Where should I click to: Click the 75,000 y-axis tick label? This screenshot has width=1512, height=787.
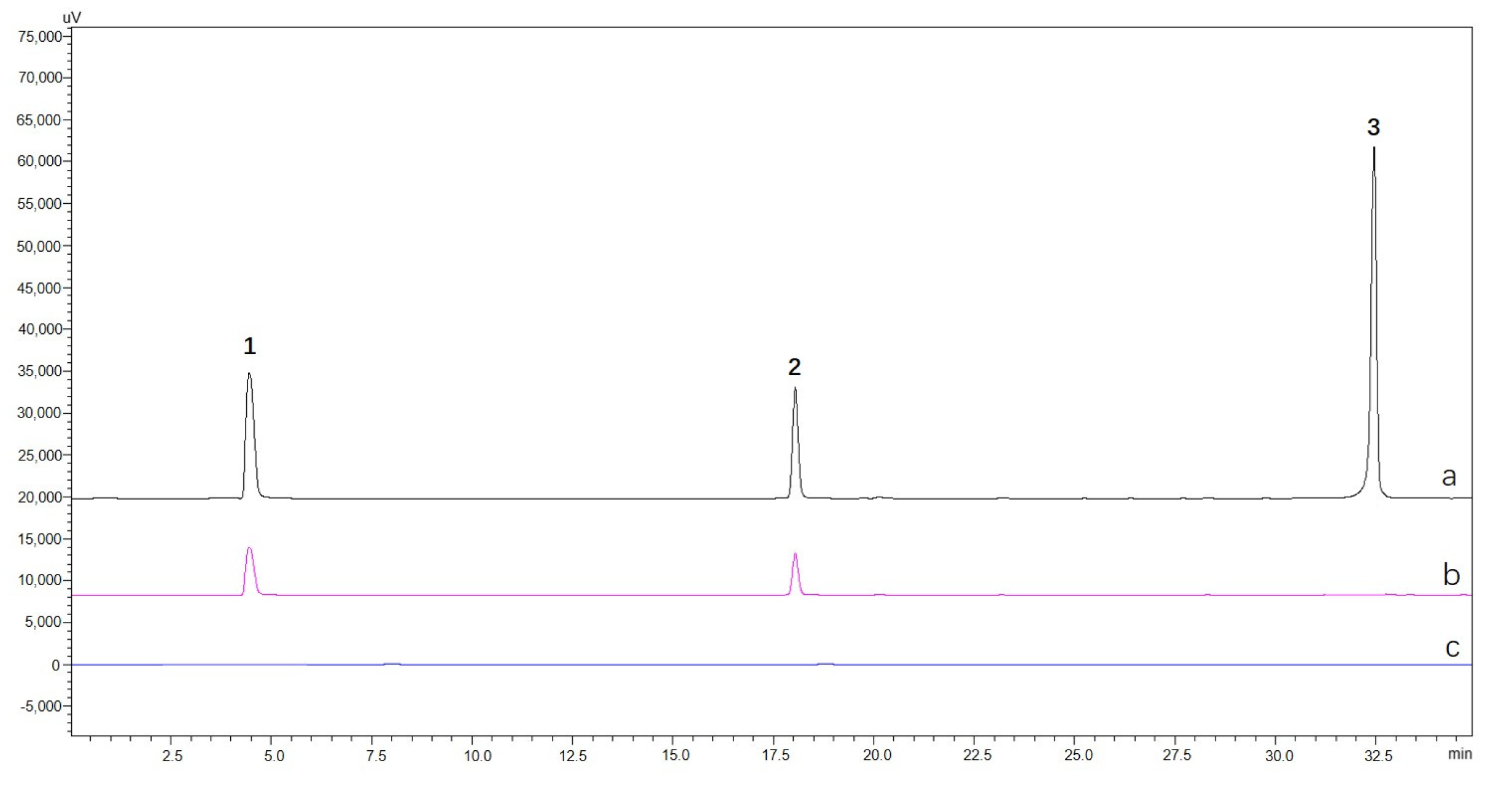41,37
